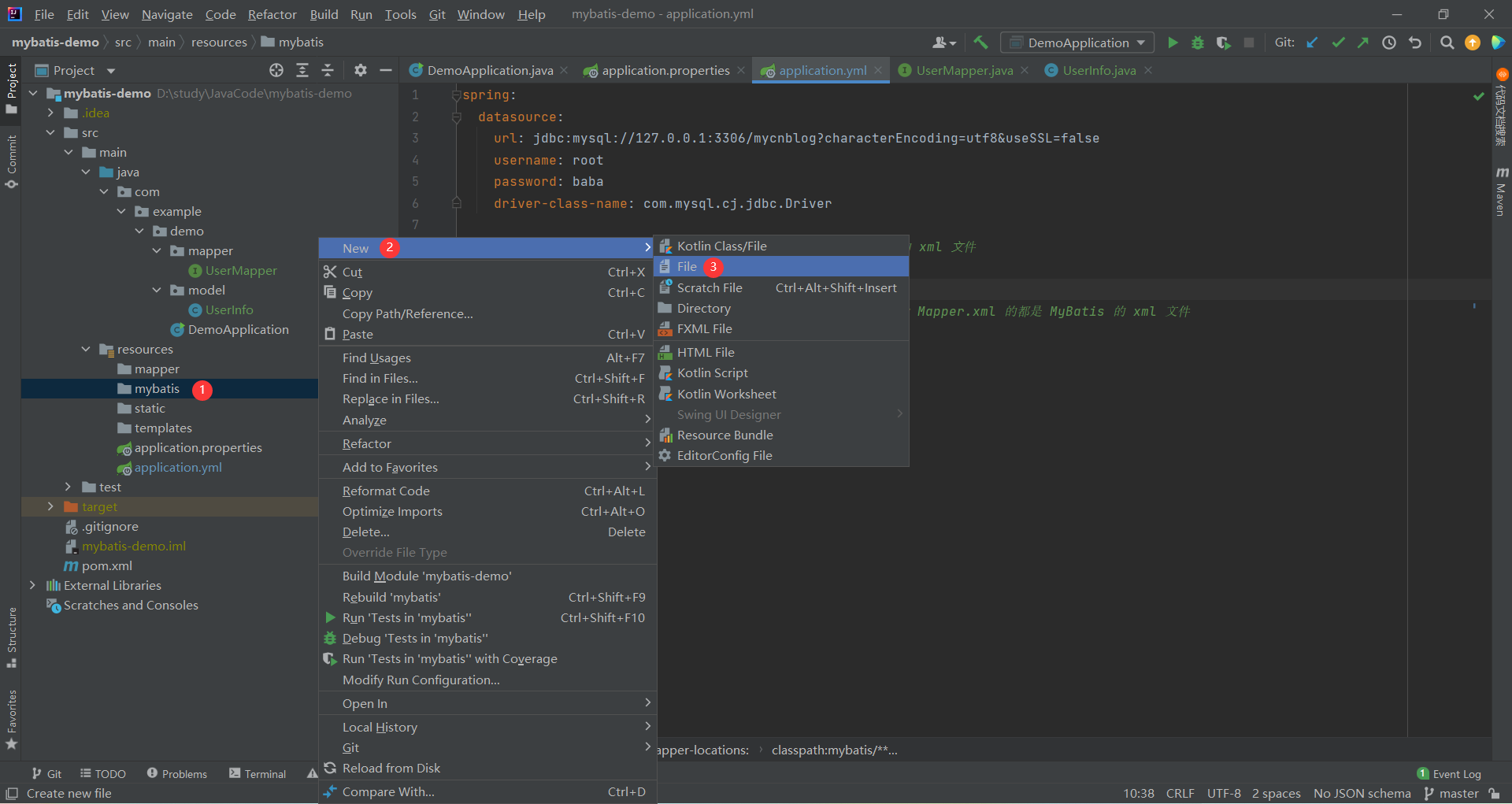Viewport: 1512px width, 804px height.
Task: Start Debug with the bug icon
Action: coord(1198,43)
